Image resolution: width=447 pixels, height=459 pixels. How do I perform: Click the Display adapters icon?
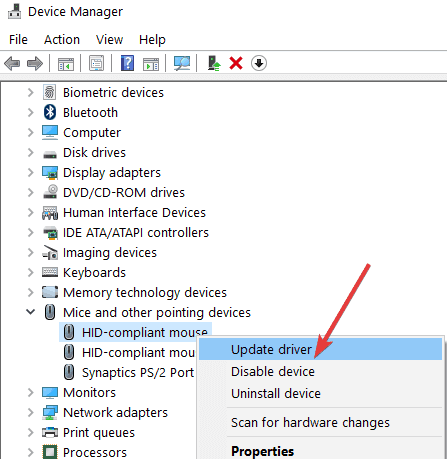point(50,173)
